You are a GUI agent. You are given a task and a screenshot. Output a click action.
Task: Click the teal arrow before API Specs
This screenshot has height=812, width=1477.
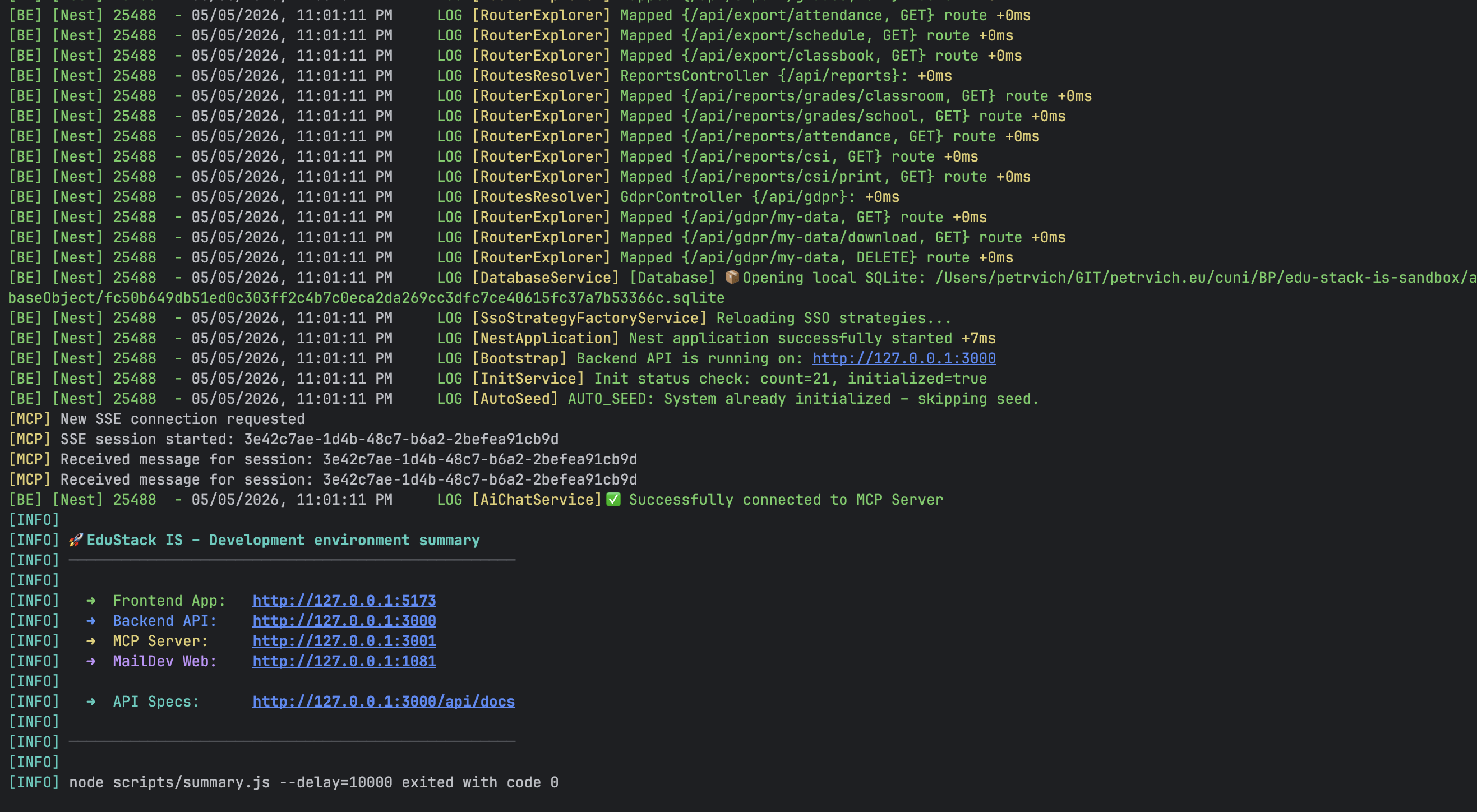coord(91,702)
